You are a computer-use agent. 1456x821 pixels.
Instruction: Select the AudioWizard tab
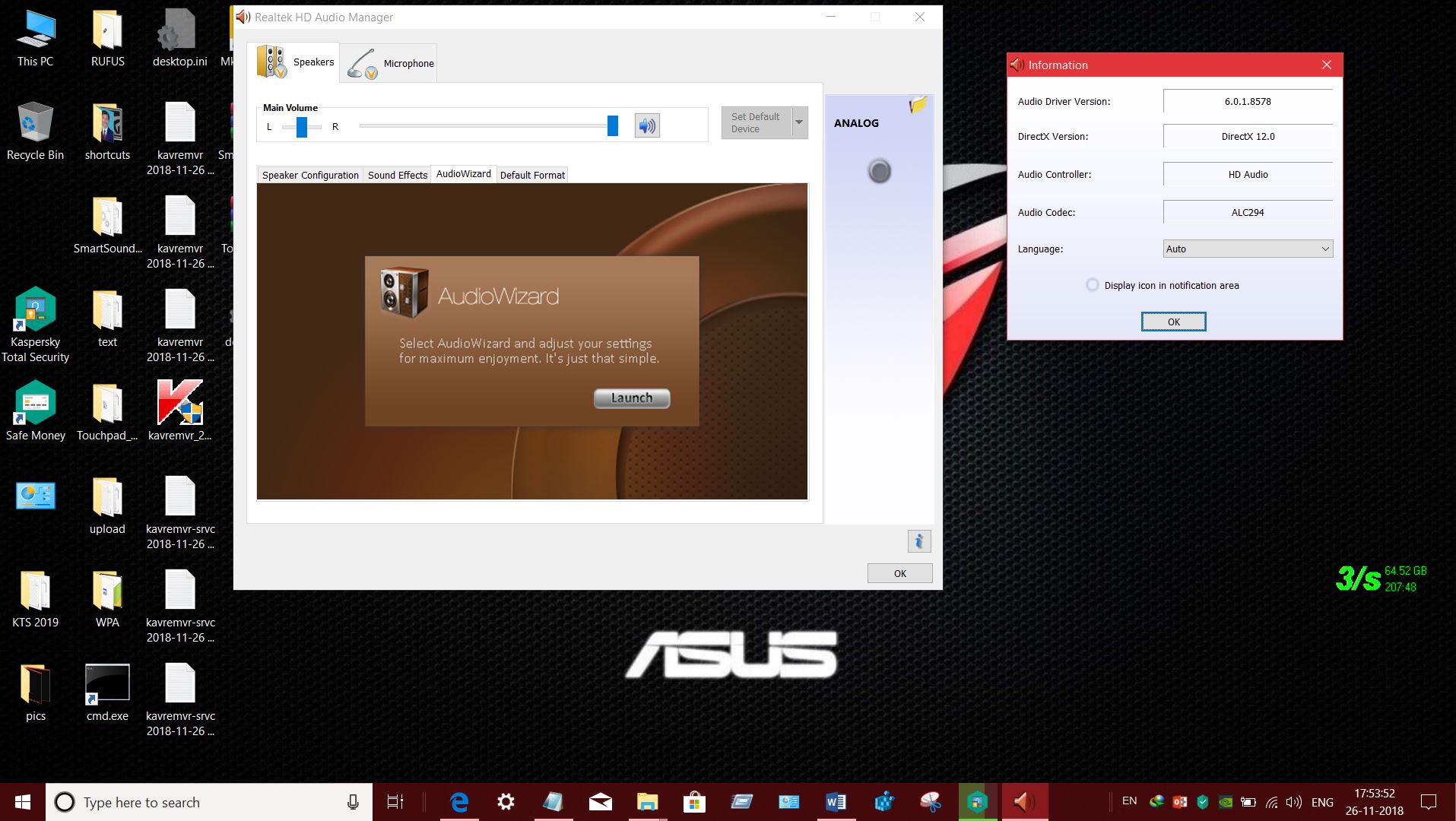464,174
